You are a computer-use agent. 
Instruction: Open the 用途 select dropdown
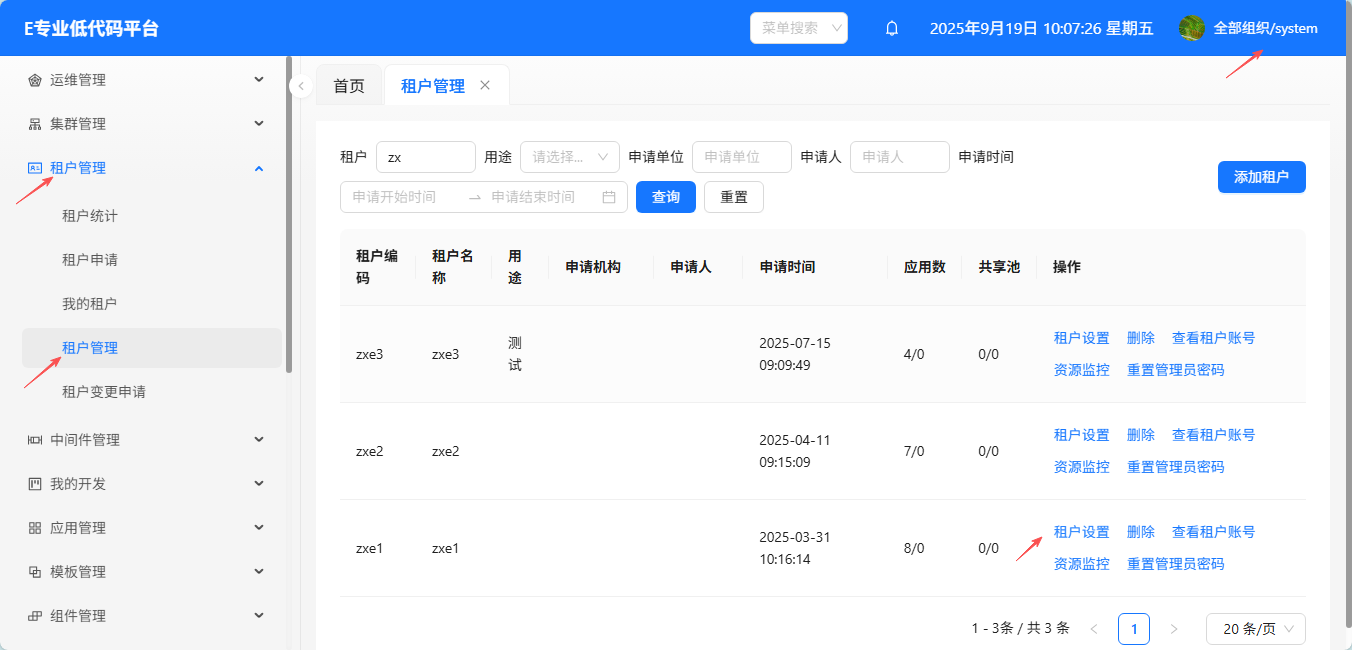[569, 157]
